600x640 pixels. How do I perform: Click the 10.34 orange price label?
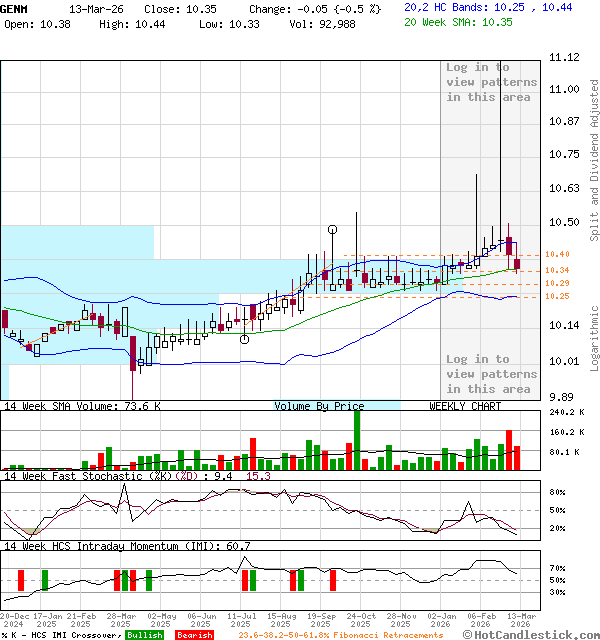[557, 270]
